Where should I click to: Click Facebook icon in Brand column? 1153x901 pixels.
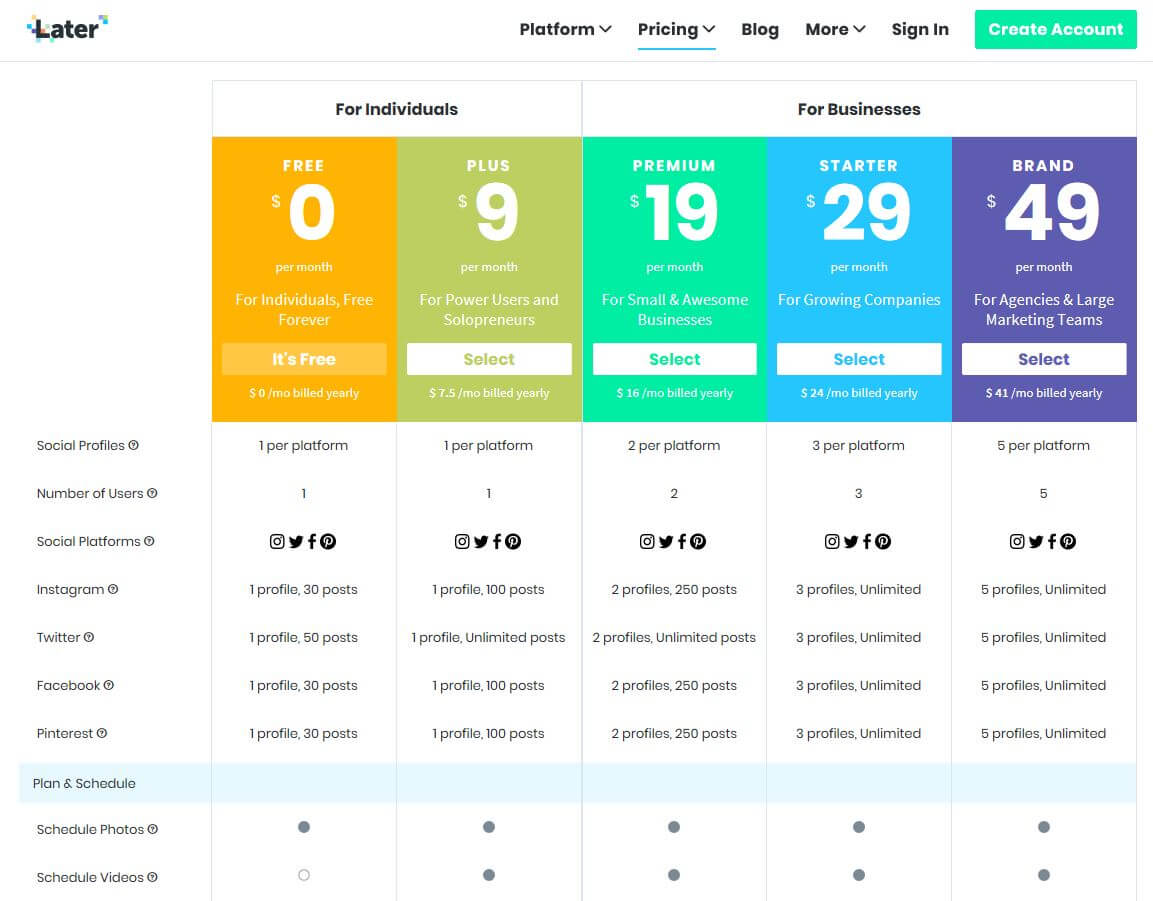pos(1052,541)
